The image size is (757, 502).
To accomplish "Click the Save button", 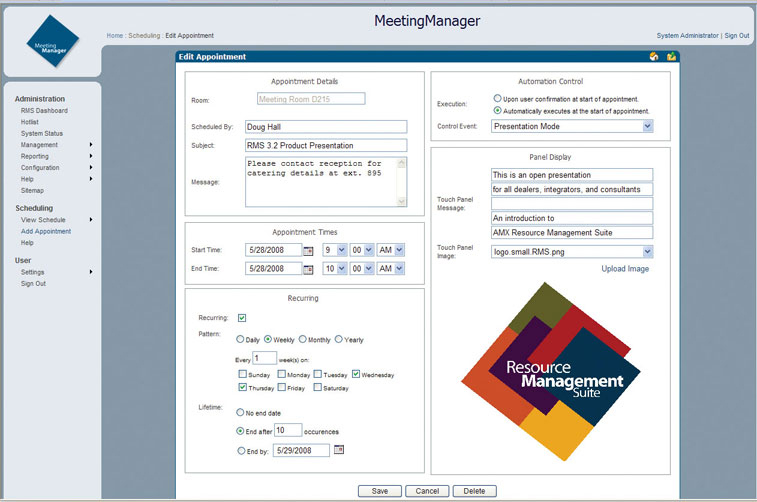I will [x=379, y=491].
